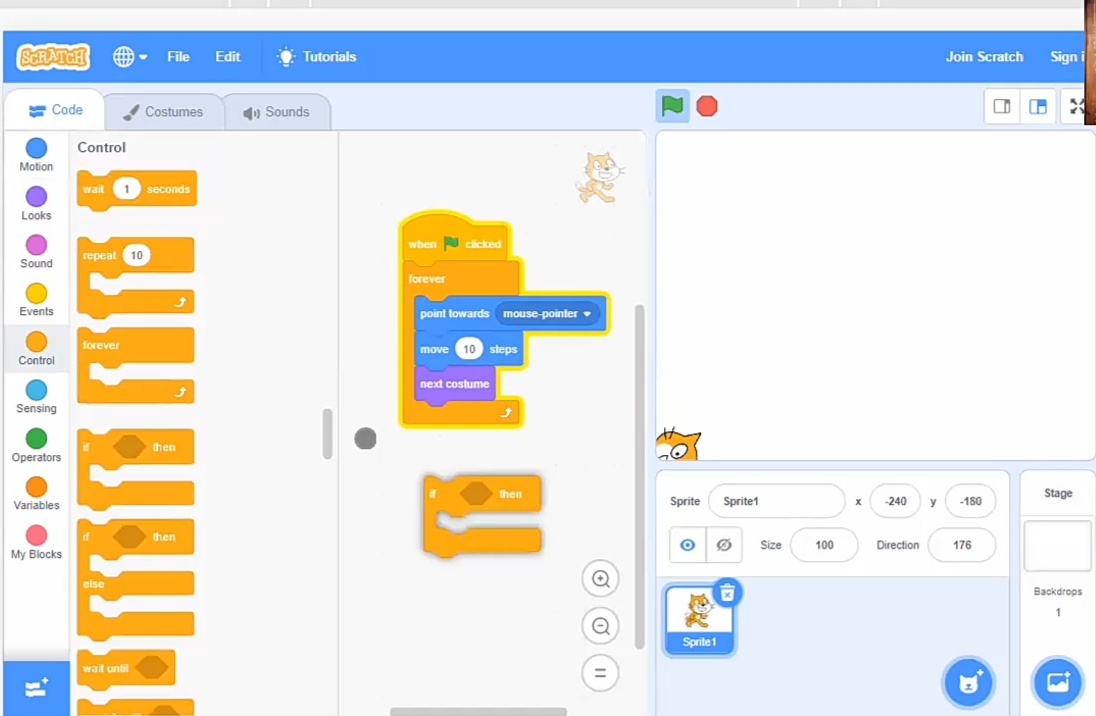Select the Motion blocks category
1096x716 pixels.
point(35,155)
